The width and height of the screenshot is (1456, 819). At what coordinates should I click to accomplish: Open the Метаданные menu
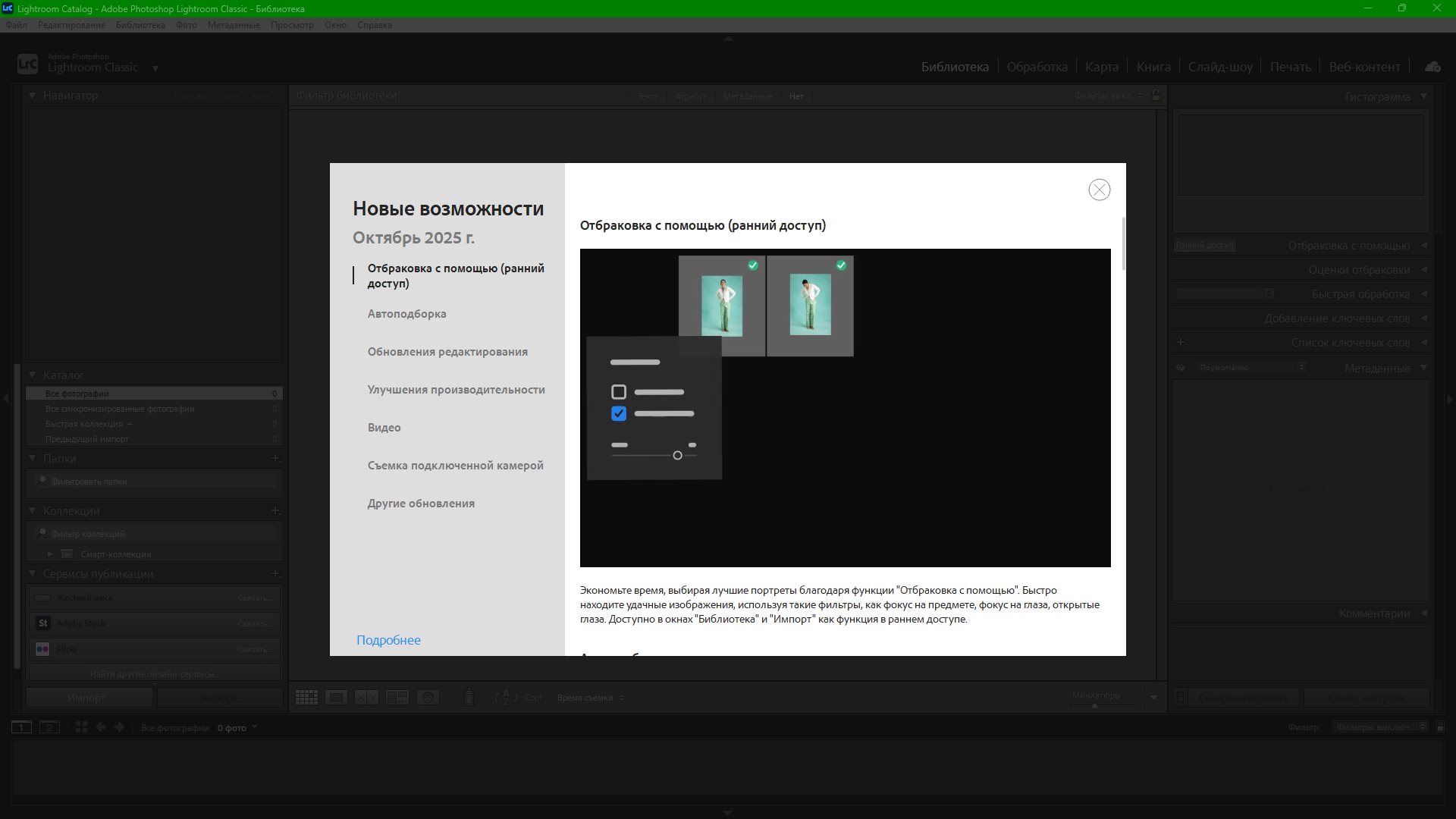(234, 25)
